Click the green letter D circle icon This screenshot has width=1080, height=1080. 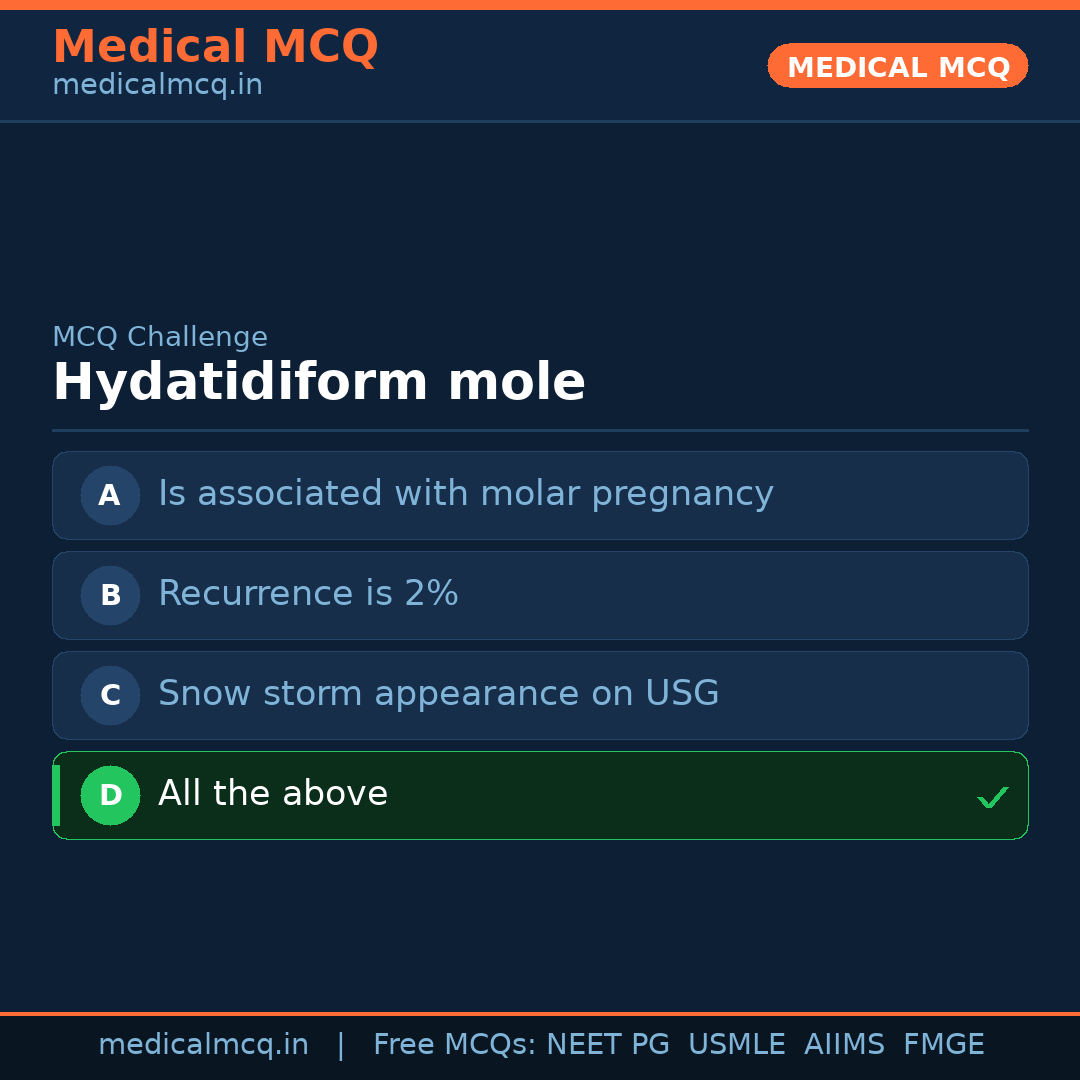click(x=110, y=795)
